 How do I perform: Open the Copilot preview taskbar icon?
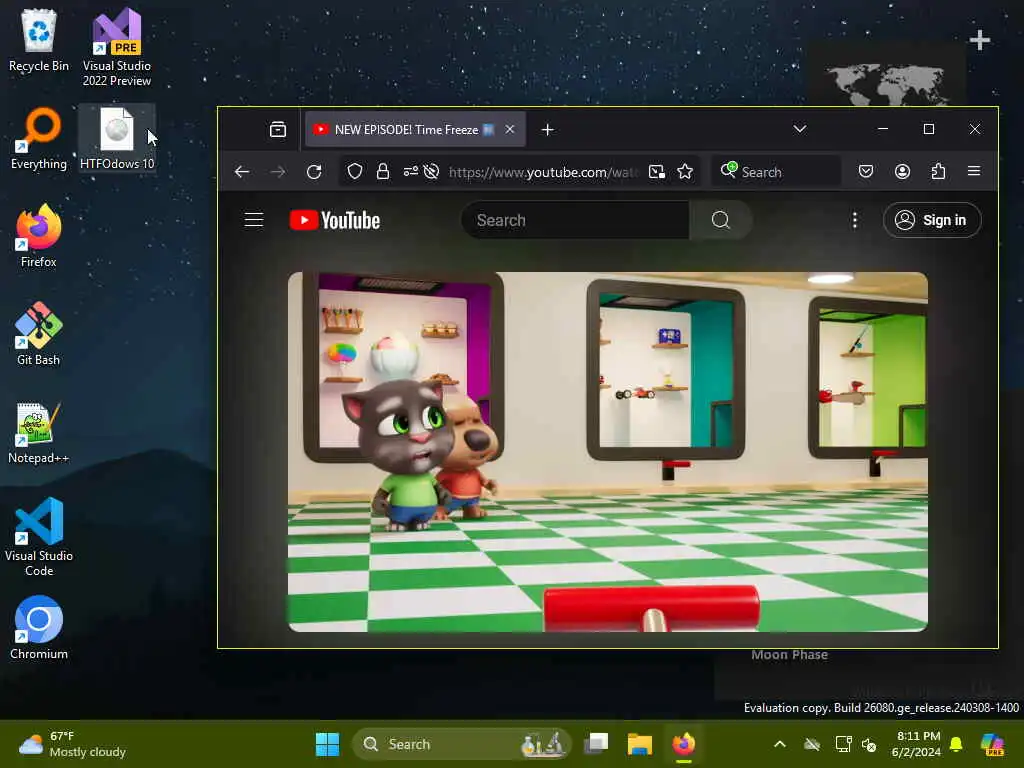point(993,744)
